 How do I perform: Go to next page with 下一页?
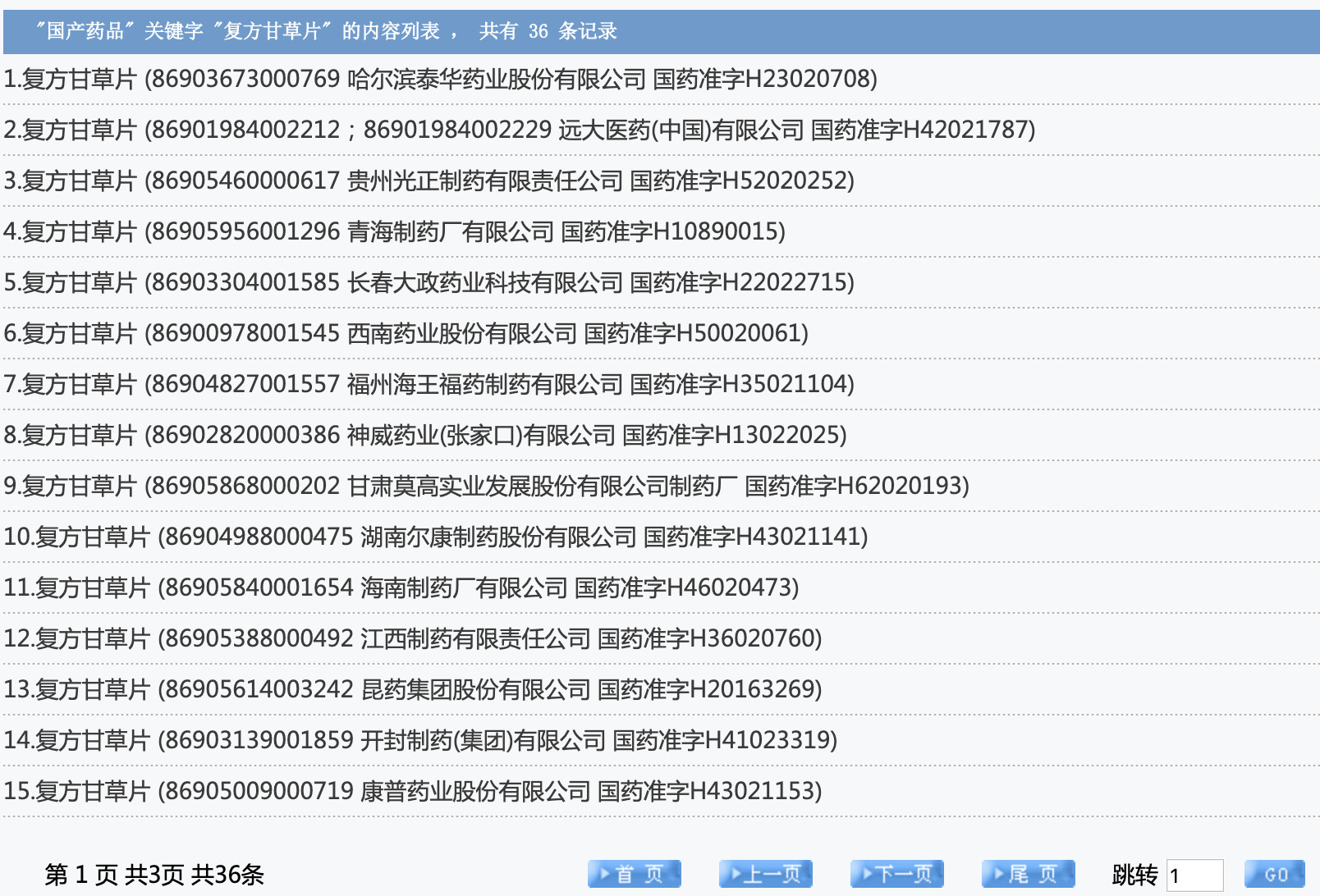point(896,874)
